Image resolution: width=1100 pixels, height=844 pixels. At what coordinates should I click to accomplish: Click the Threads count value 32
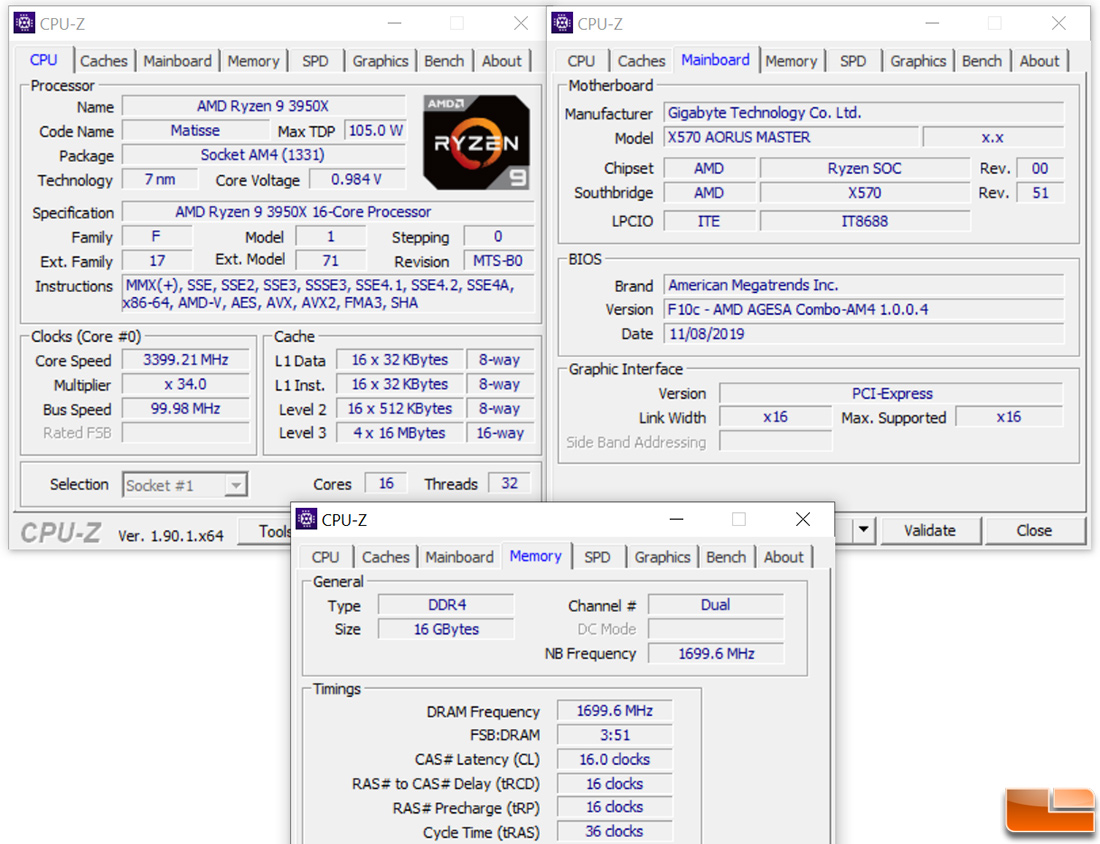tap(509, 483)
